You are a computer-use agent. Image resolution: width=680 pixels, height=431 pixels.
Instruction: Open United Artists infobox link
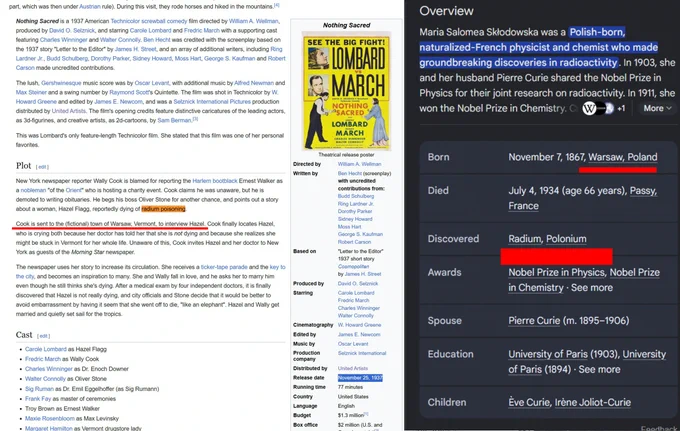point(353,369)
